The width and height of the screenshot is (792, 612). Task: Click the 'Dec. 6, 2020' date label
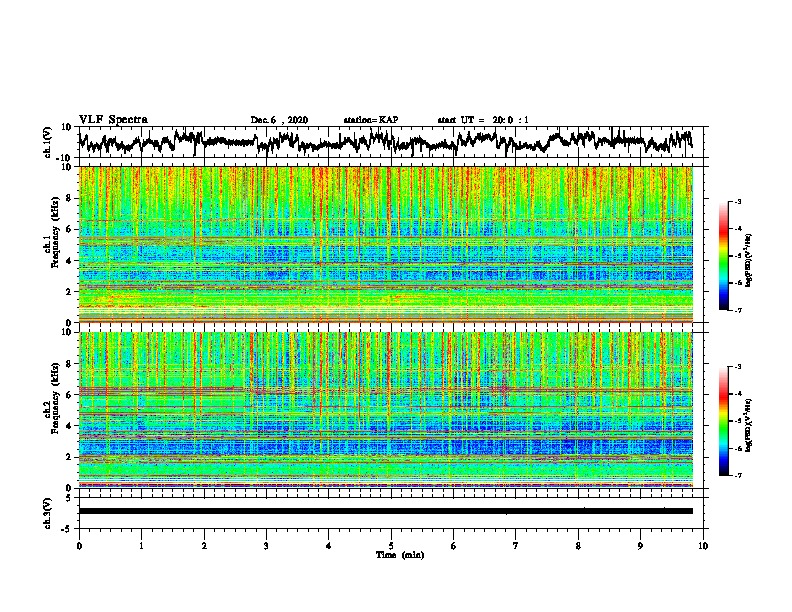279,120
